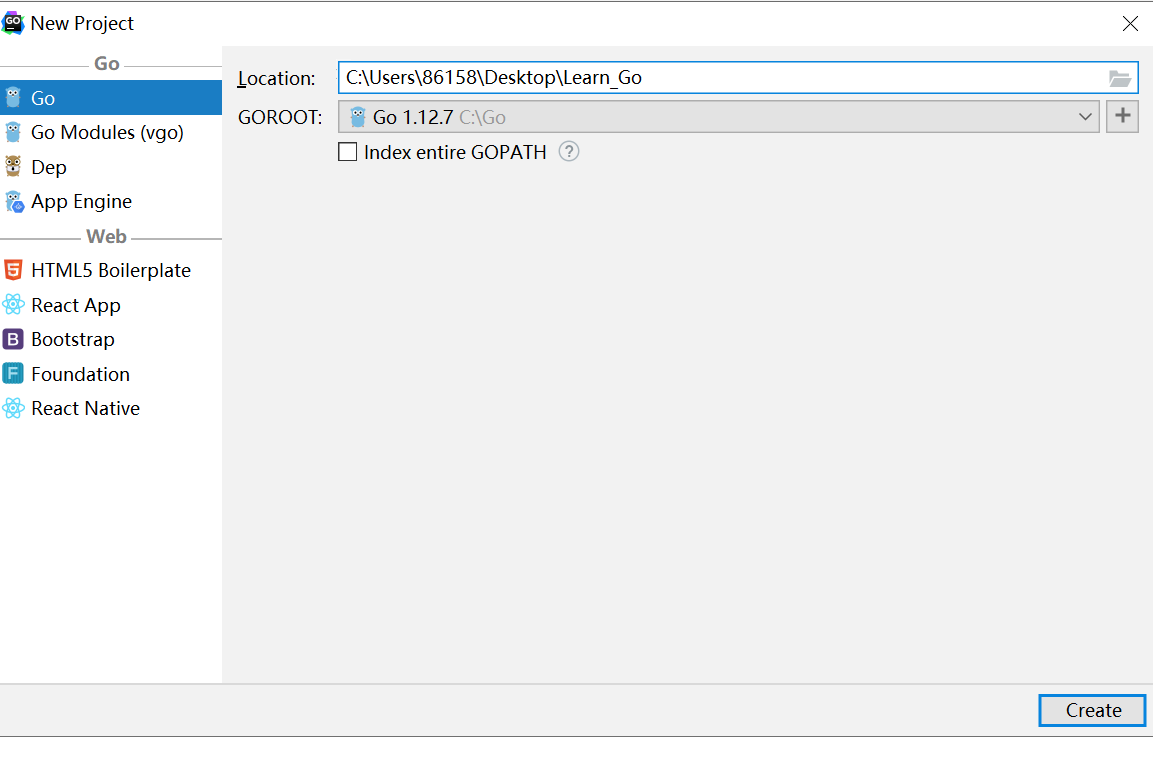Select the React Native template

tap(110, 409)
